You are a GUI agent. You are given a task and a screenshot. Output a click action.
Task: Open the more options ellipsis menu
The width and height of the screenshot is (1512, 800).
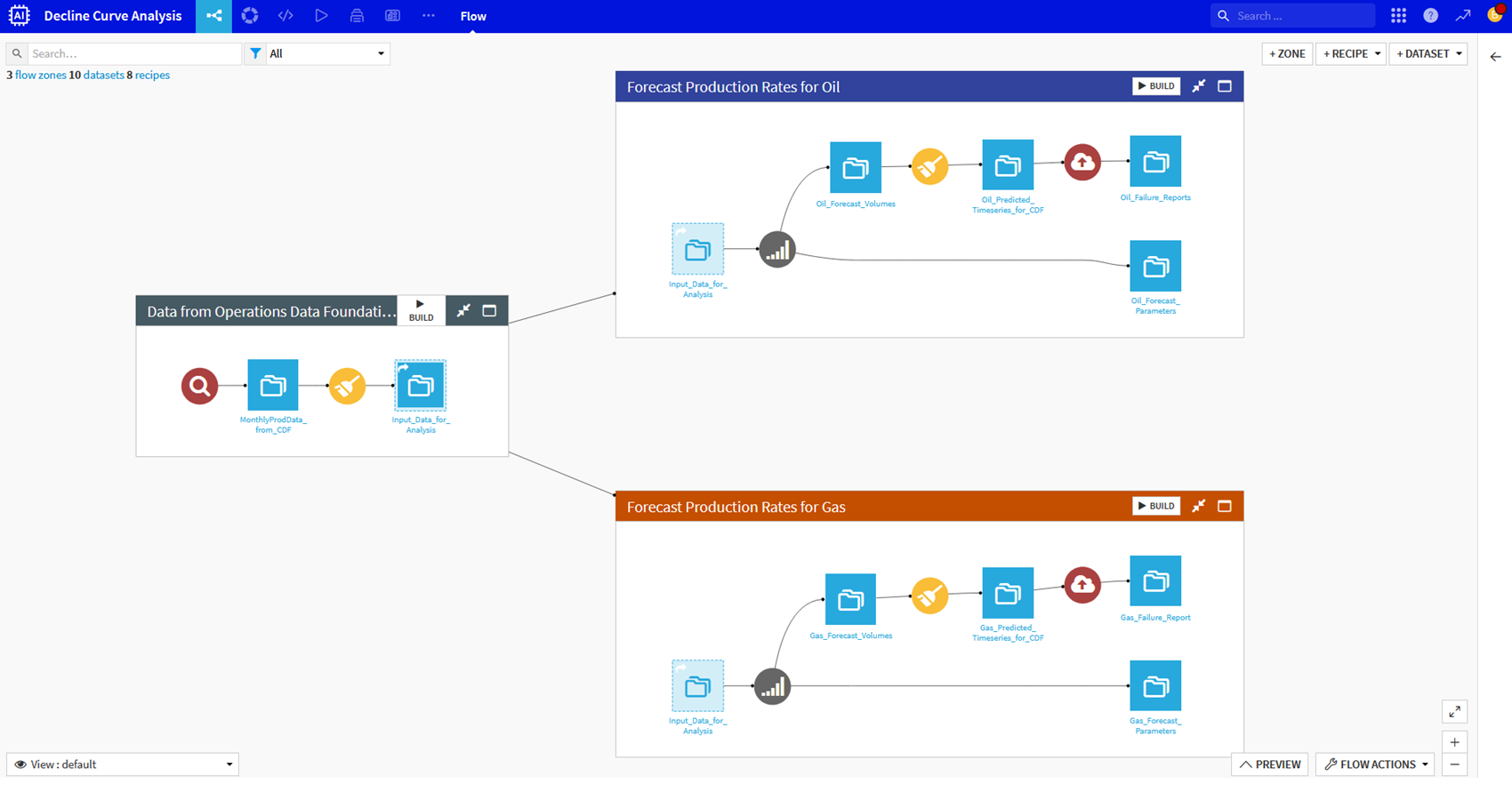click(428, 16)
